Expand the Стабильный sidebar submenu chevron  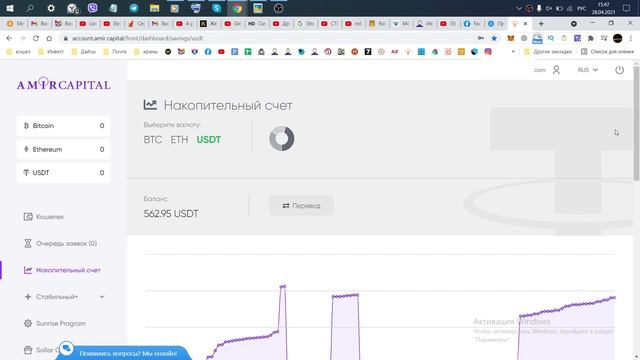(102, 297)
